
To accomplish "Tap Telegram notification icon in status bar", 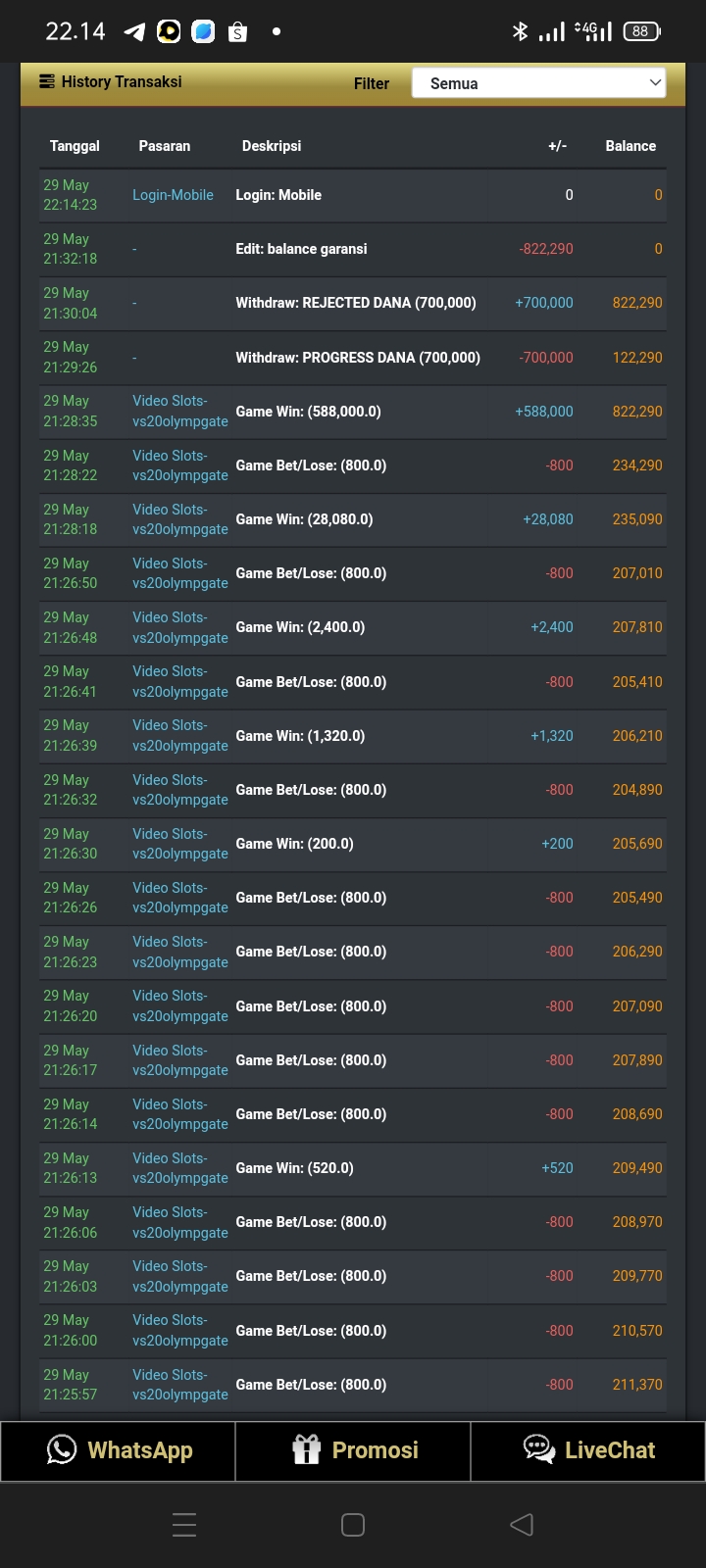I will 134,32.
